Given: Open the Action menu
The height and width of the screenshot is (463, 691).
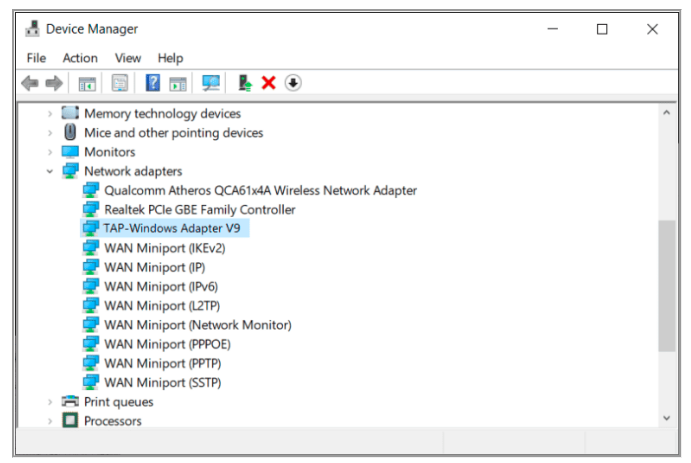Looking at the screenshot, I should (80, 58).
